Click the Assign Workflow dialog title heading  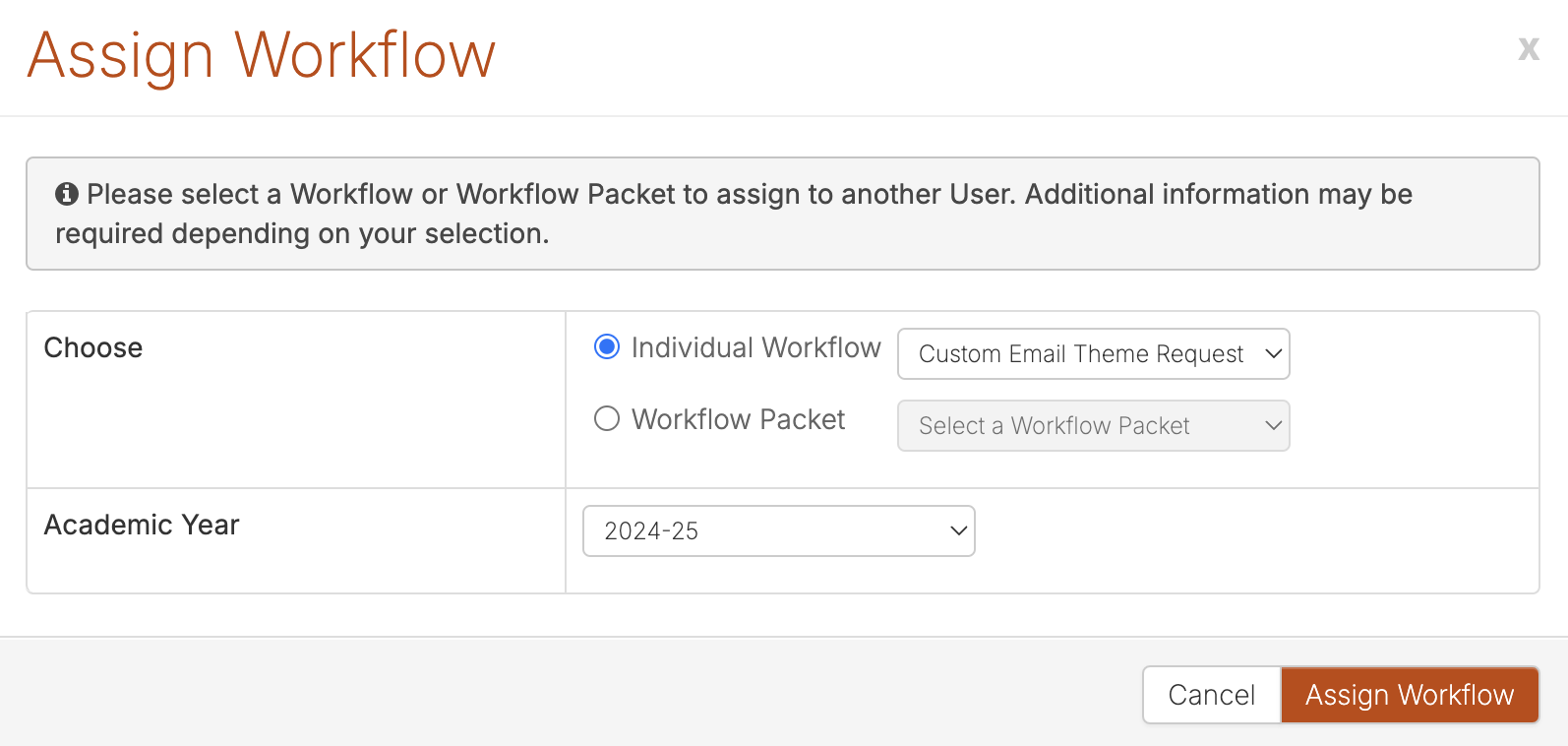tap(262, 55)
